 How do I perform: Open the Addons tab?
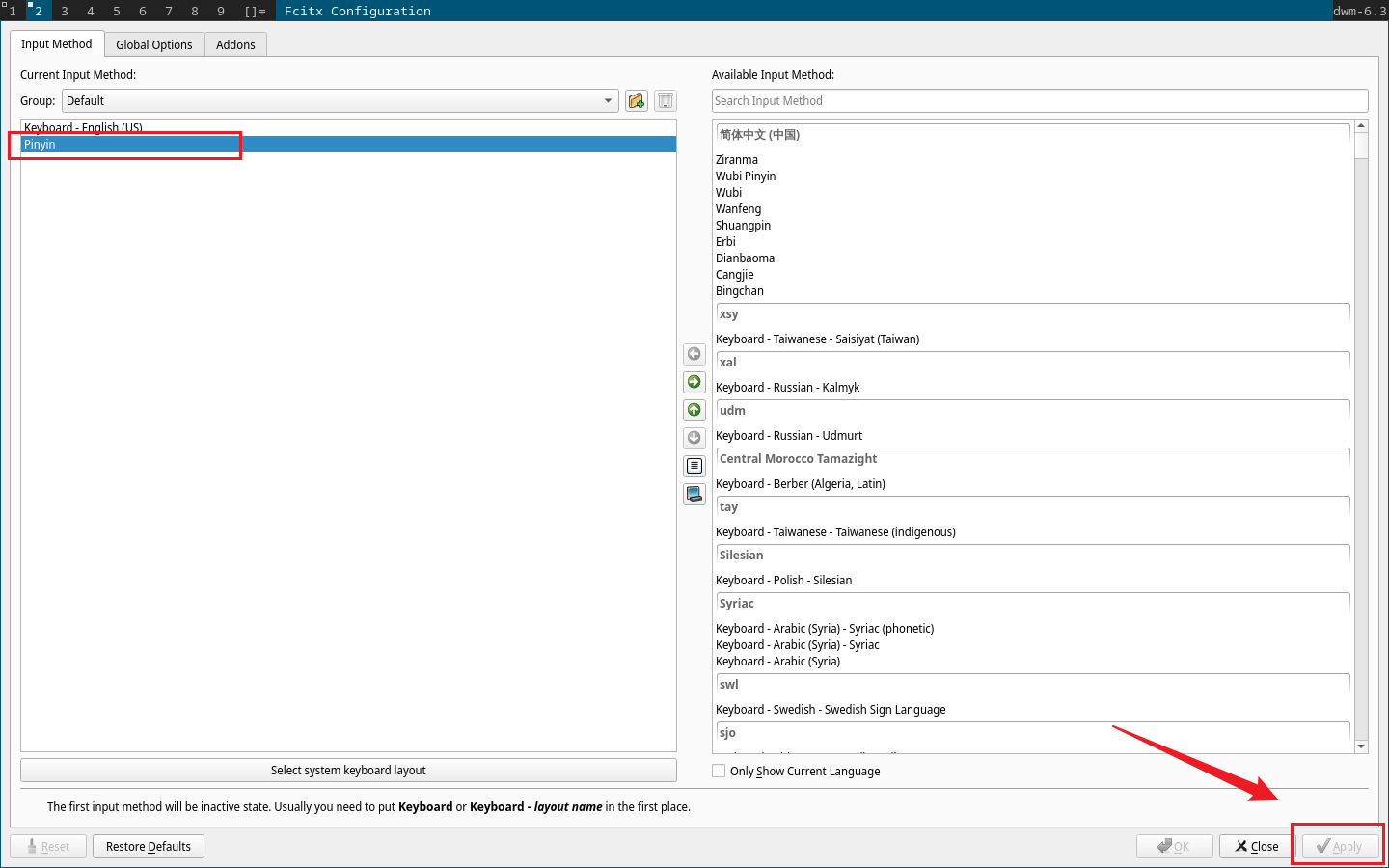click(235, 44)
